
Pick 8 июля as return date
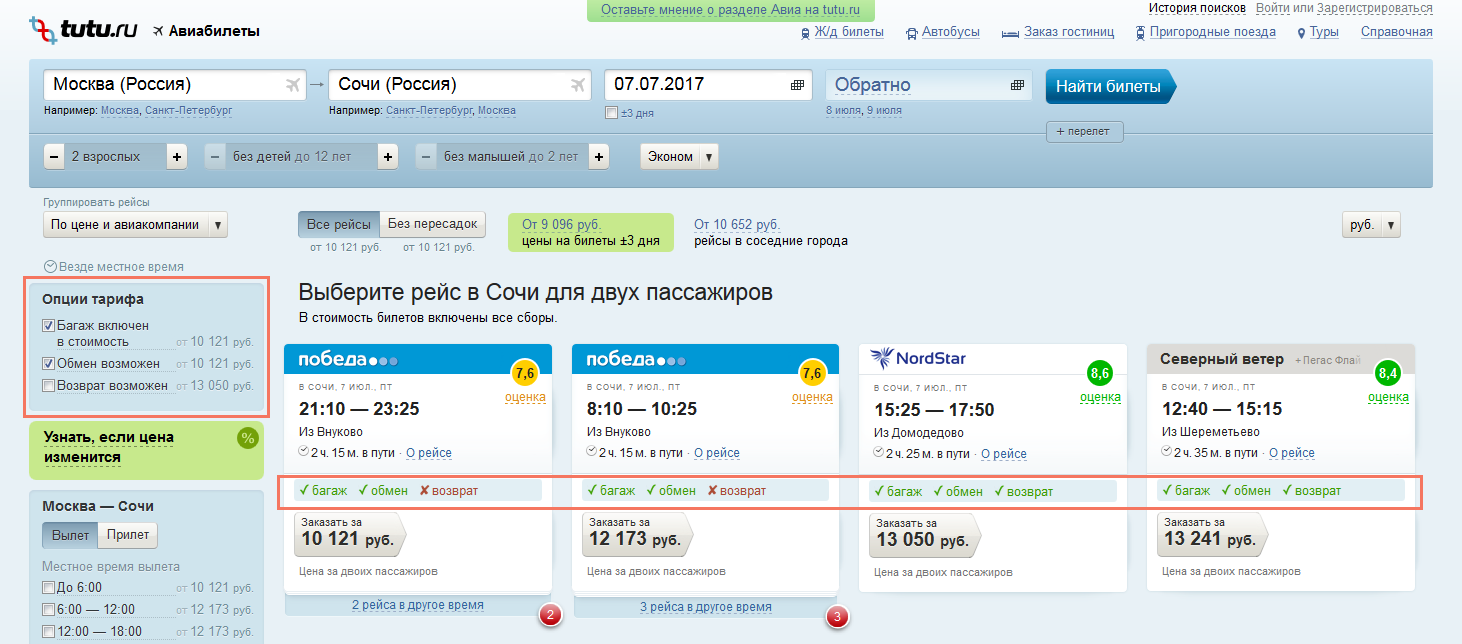[x=842, y=111]
